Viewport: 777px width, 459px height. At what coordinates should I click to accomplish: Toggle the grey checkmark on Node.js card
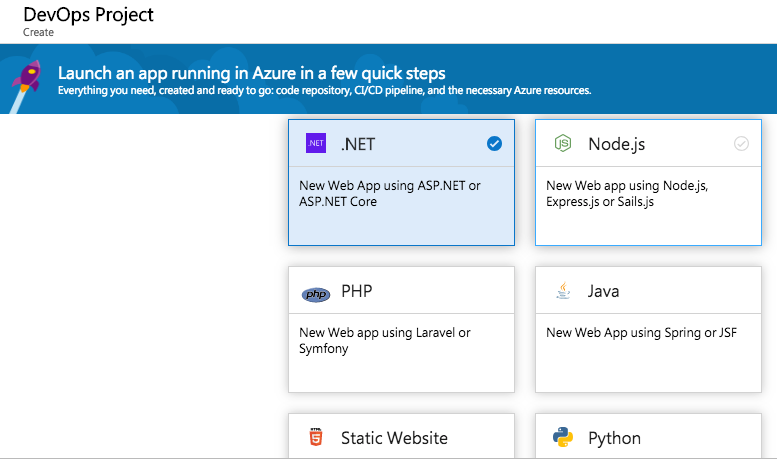[741, 144]
